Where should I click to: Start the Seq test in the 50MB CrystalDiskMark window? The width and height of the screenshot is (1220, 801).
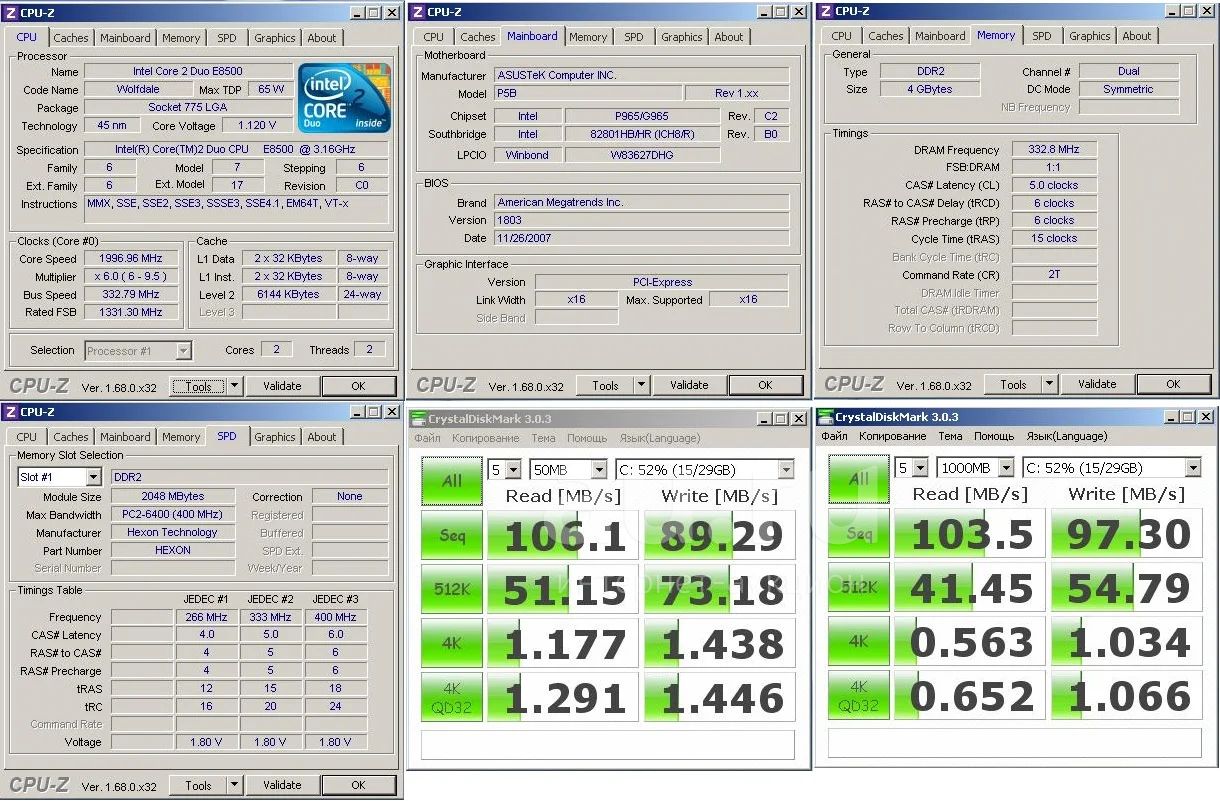452,535
